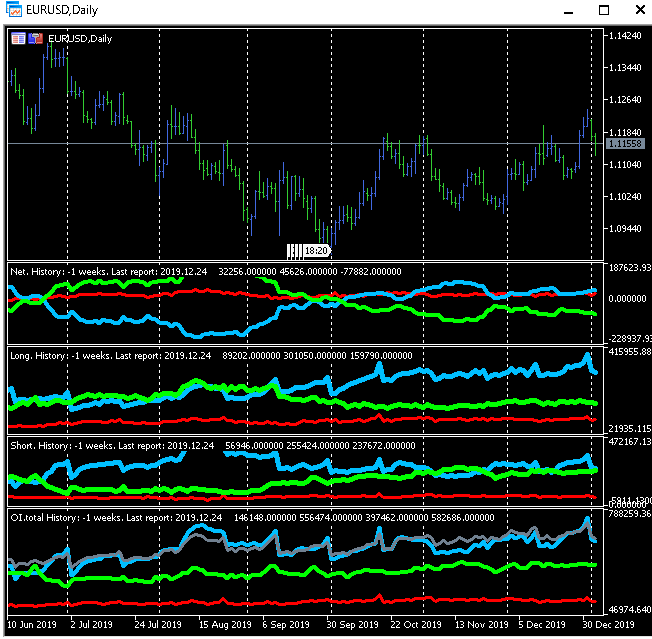The width and height of the screenshot is (652, 639).
Task: Click the -228937.93 scale value in Net panel
Action: tap(628, 339)
